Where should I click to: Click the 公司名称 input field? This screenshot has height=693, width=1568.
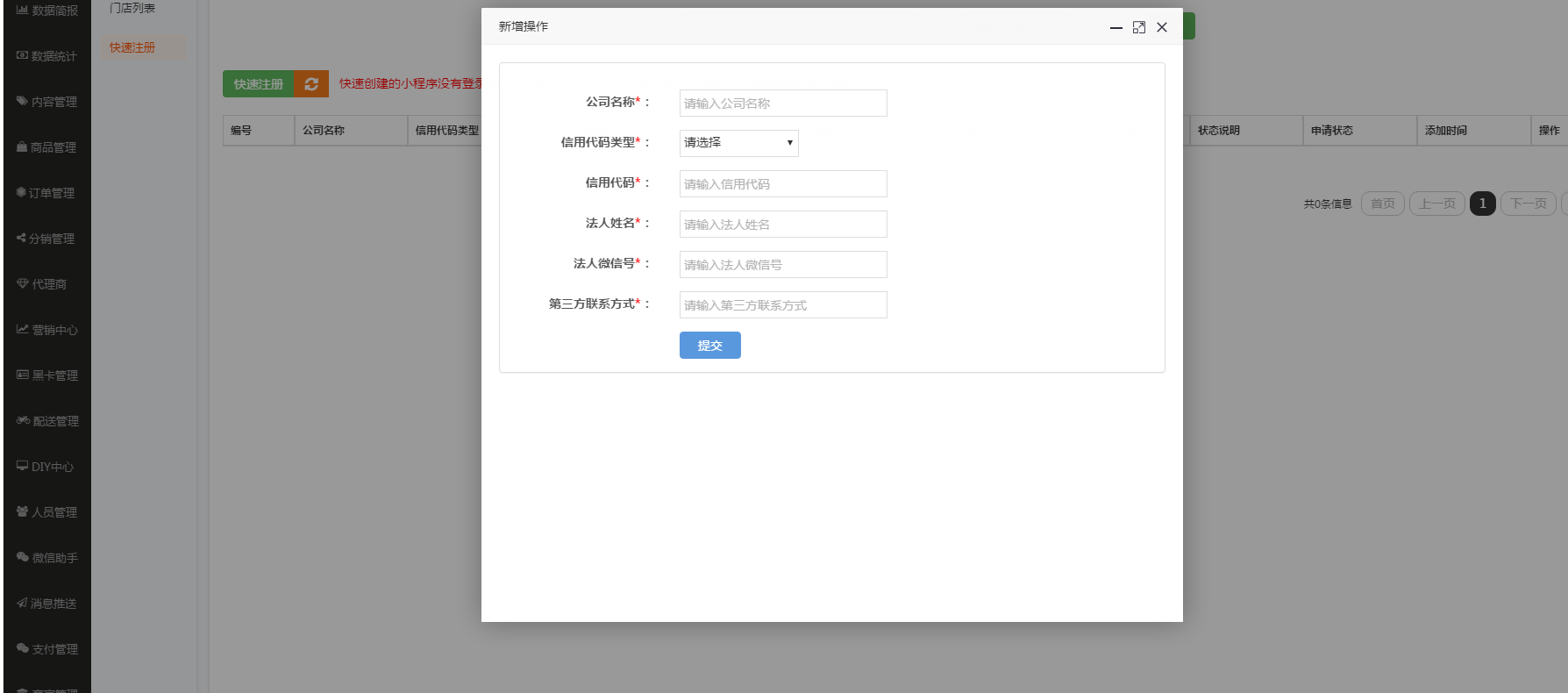782,104
